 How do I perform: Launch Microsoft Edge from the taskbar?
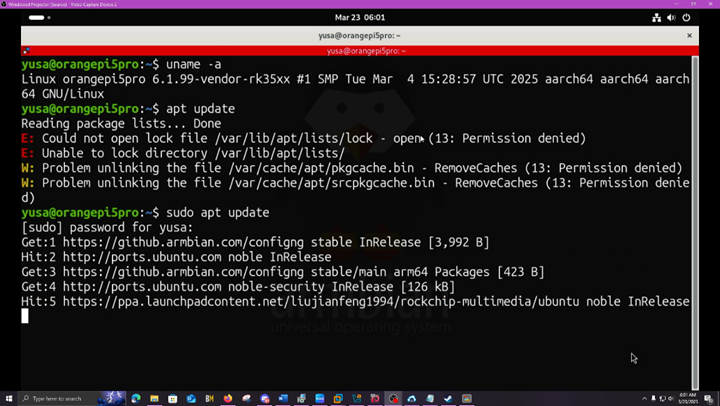(136, 398)
